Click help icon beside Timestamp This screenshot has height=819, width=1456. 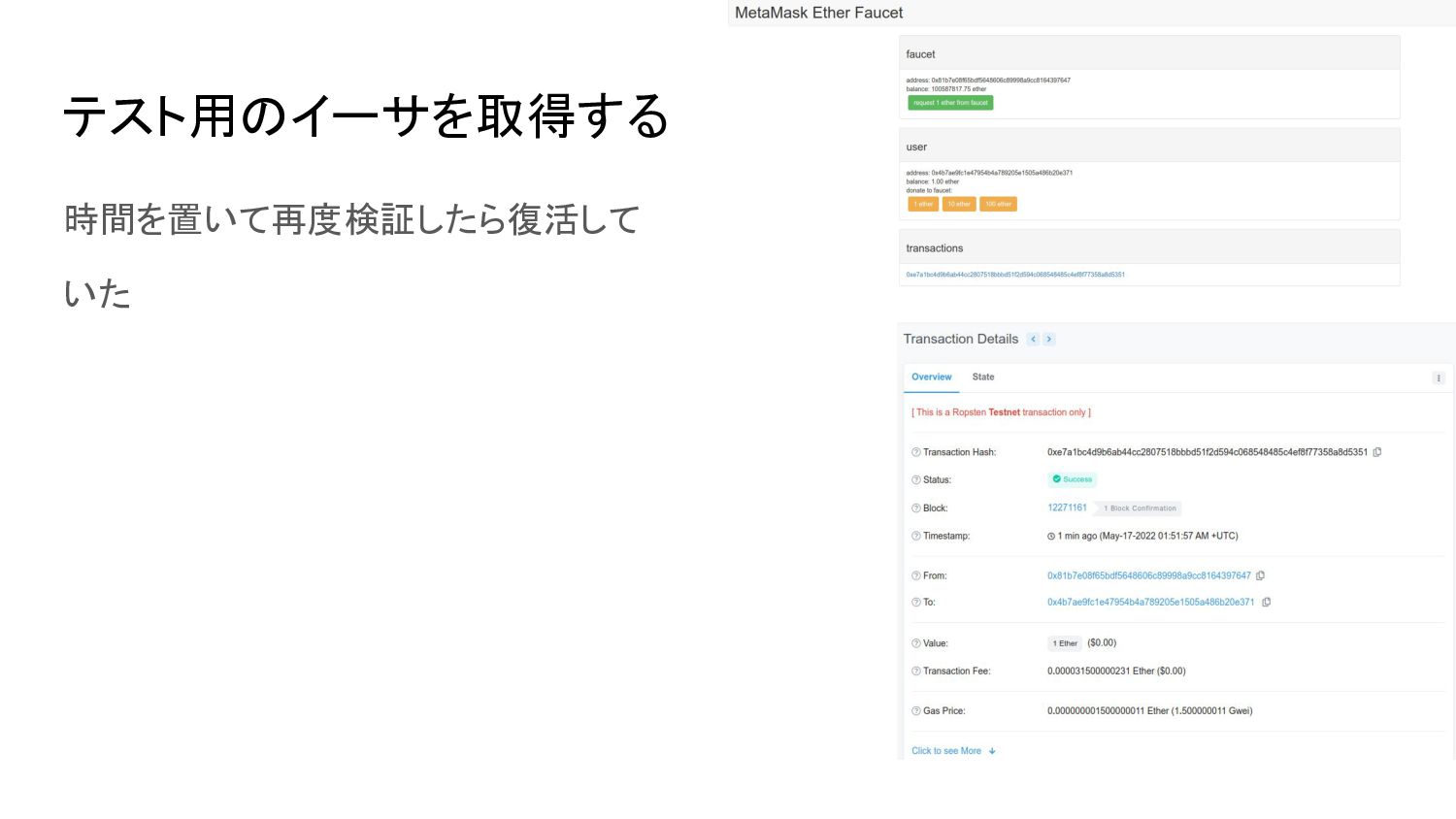click(915, 536)
